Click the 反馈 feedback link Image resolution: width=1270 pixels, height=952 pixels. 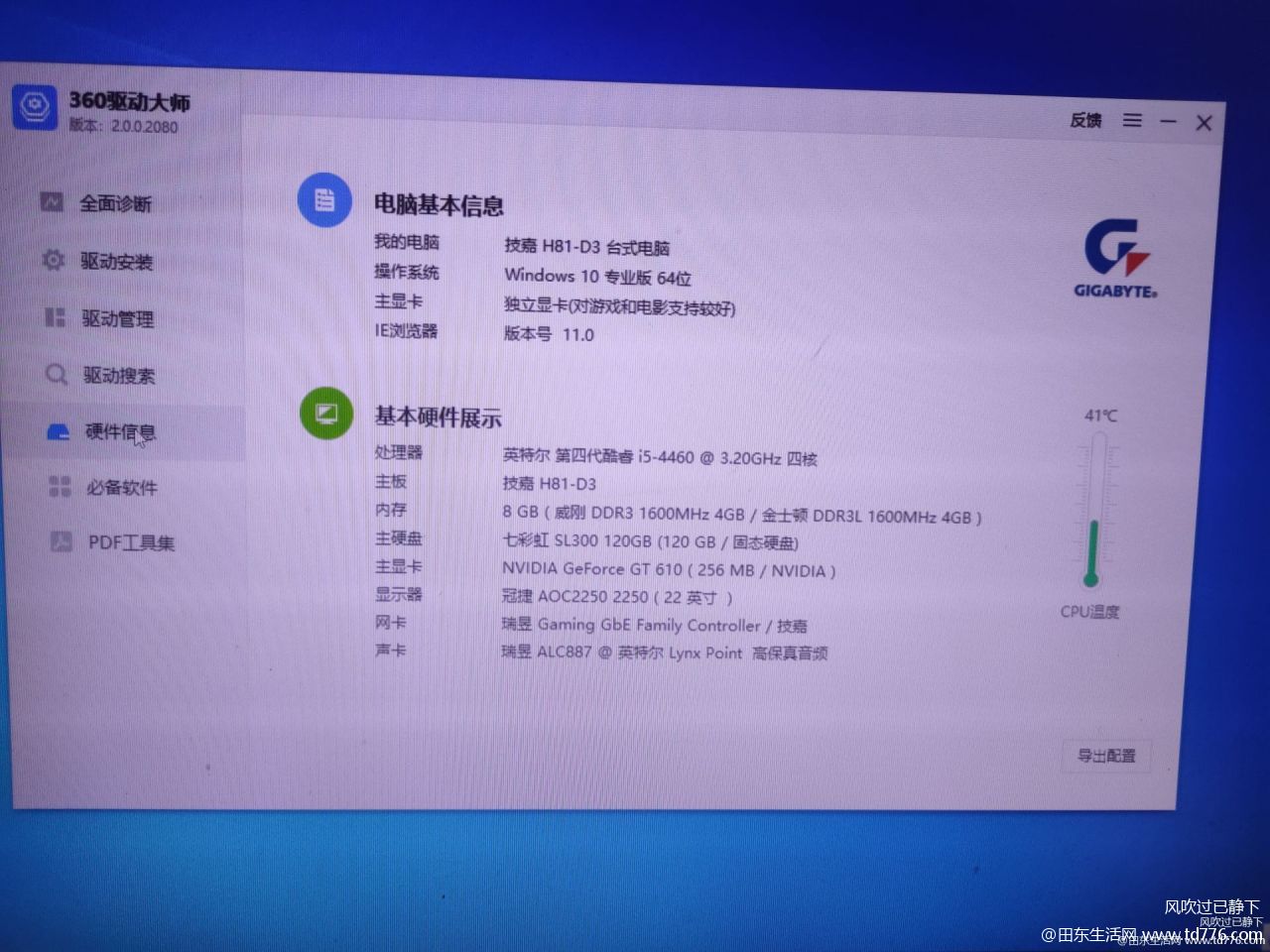tap(1085, 120)
